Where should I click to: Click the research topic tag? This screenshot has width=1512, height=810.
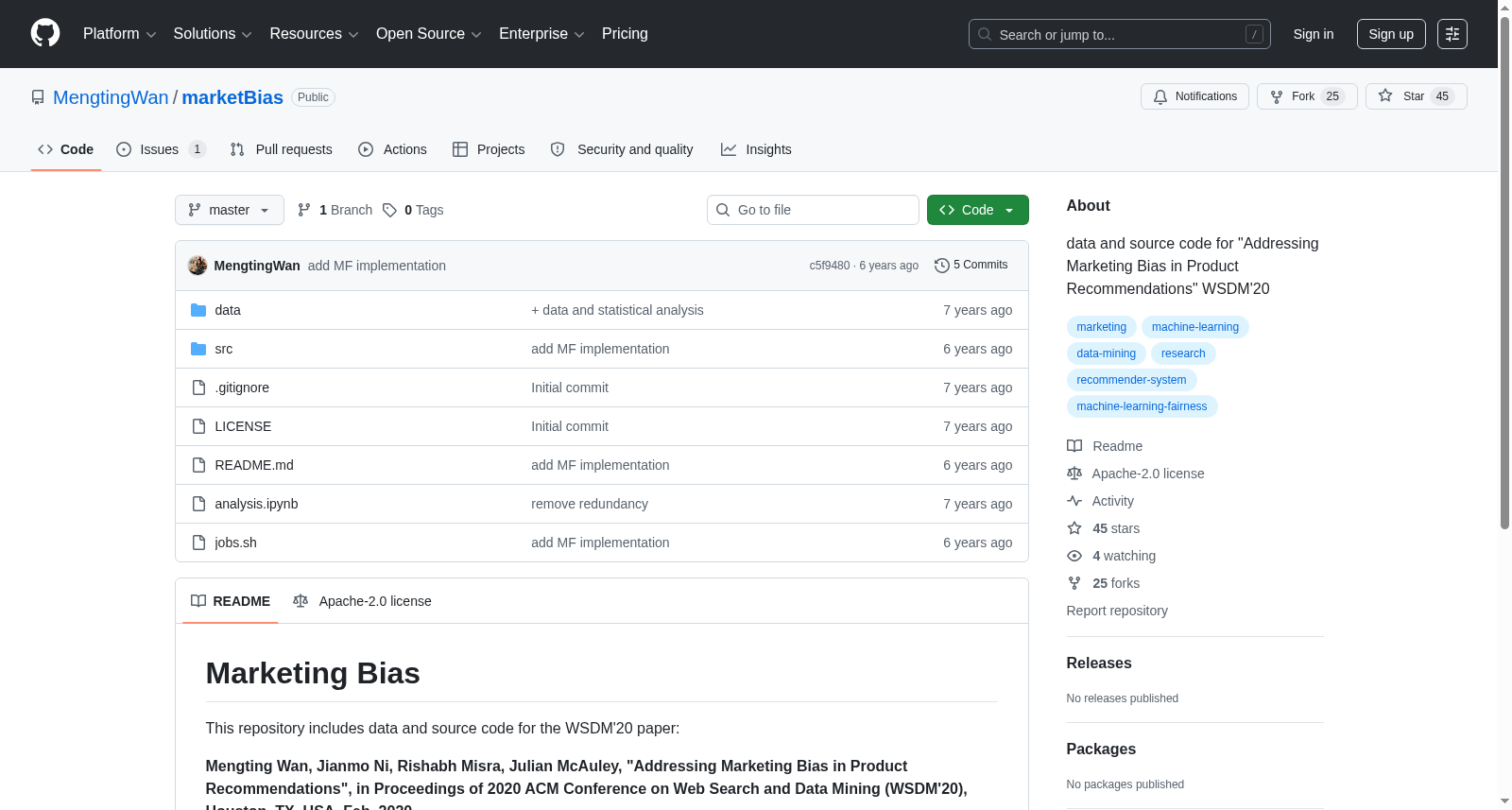[1183, 353]
